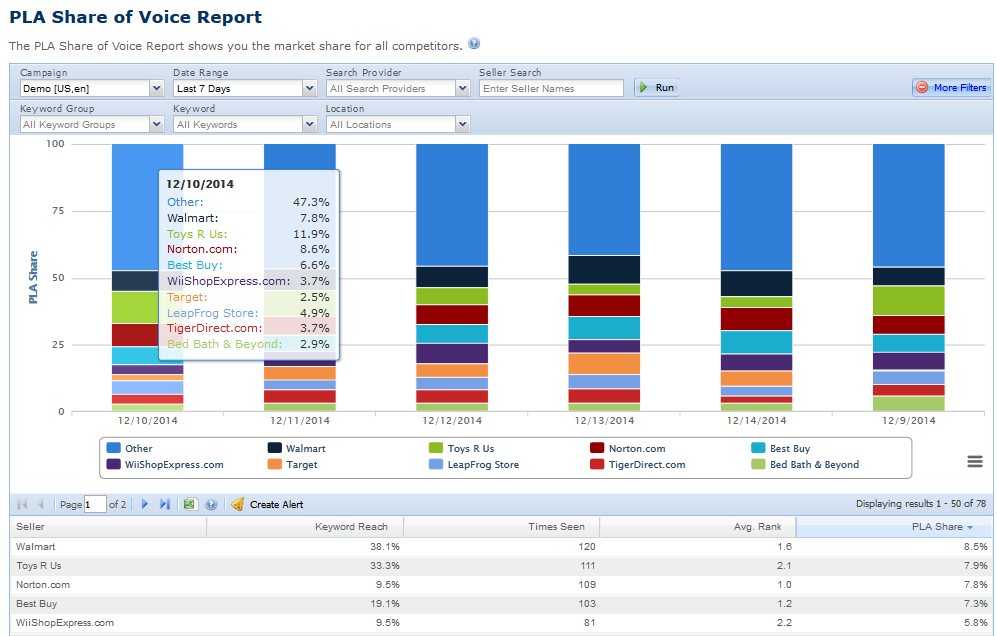Click the Best Buy segment on 12/12/2014 bar
997x636 pixels.
452,334
